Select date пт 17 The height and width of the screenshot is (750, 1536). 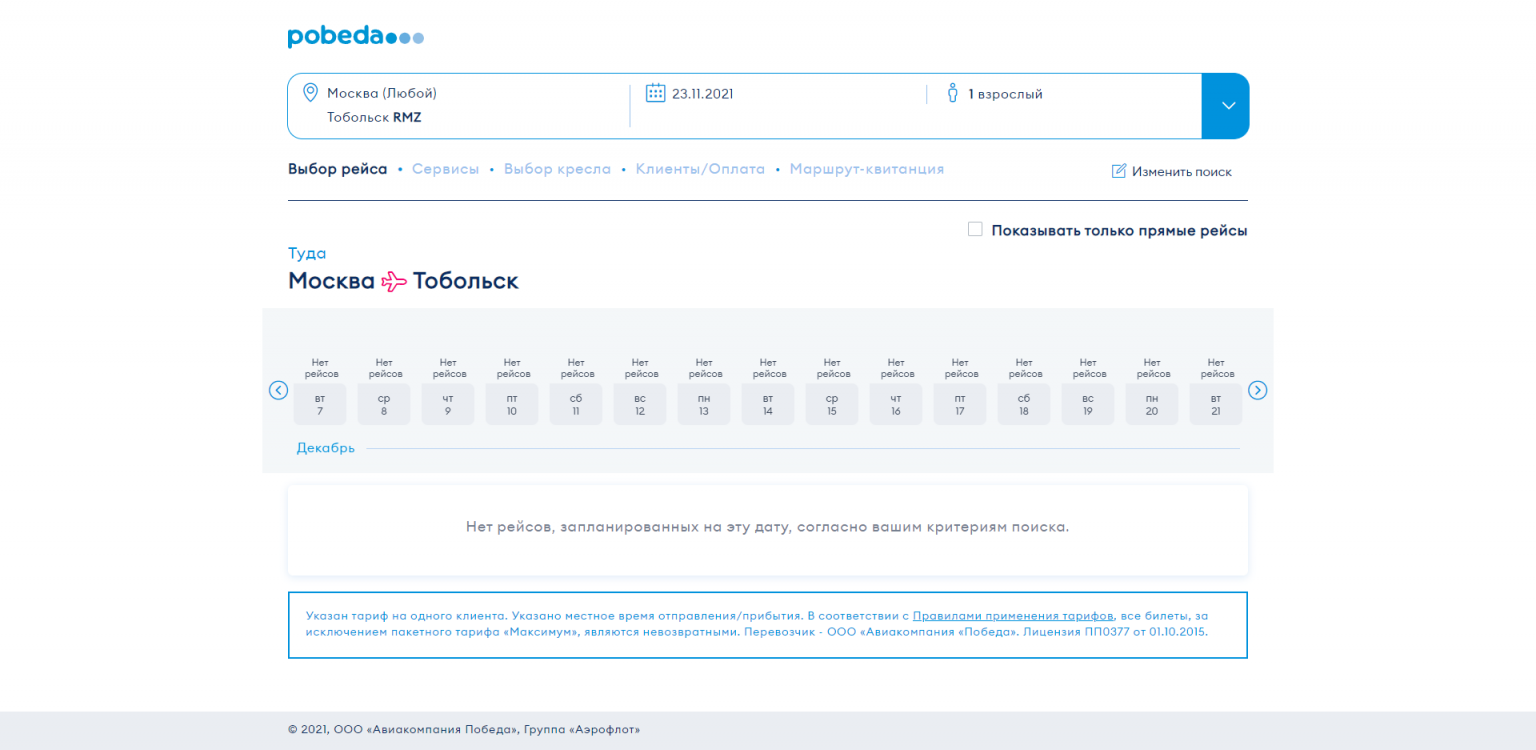(960, 404)
